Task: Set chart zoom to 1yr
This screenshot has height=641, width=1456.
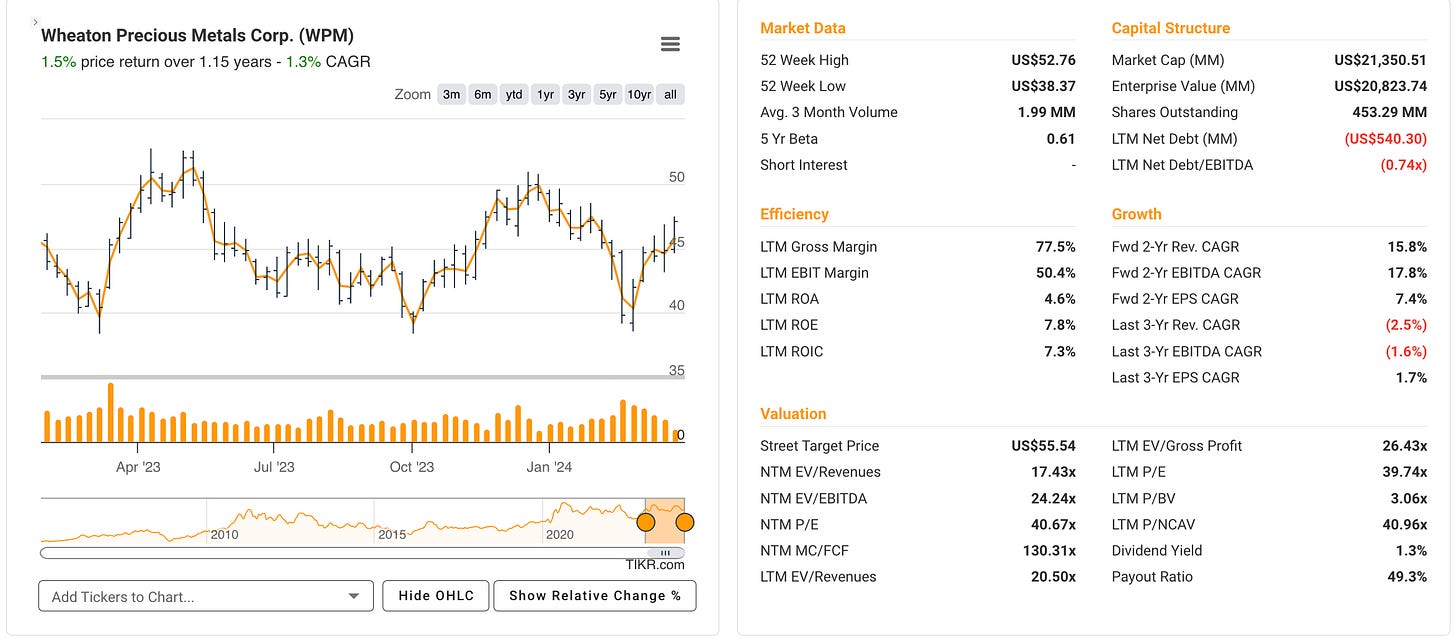Action: pos(545,95)
